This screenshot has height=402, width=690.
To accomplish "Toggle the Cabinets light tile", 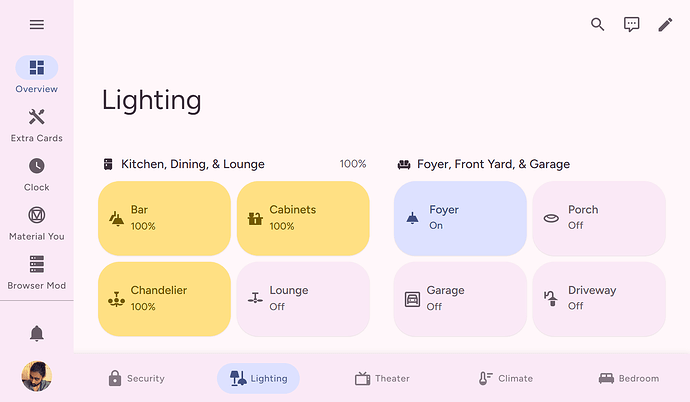I will tap(303, 218).
